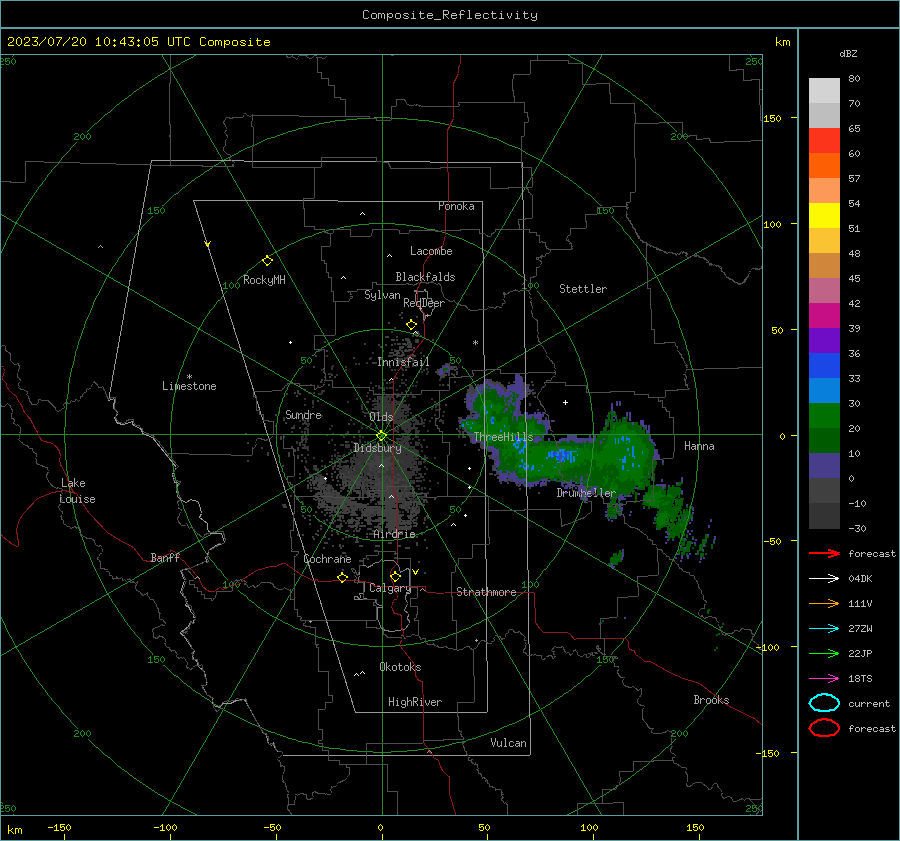Click the 'Sundre' map label
Screen dimensions: 900x841
pyautogui.click(x=304, y=414)
